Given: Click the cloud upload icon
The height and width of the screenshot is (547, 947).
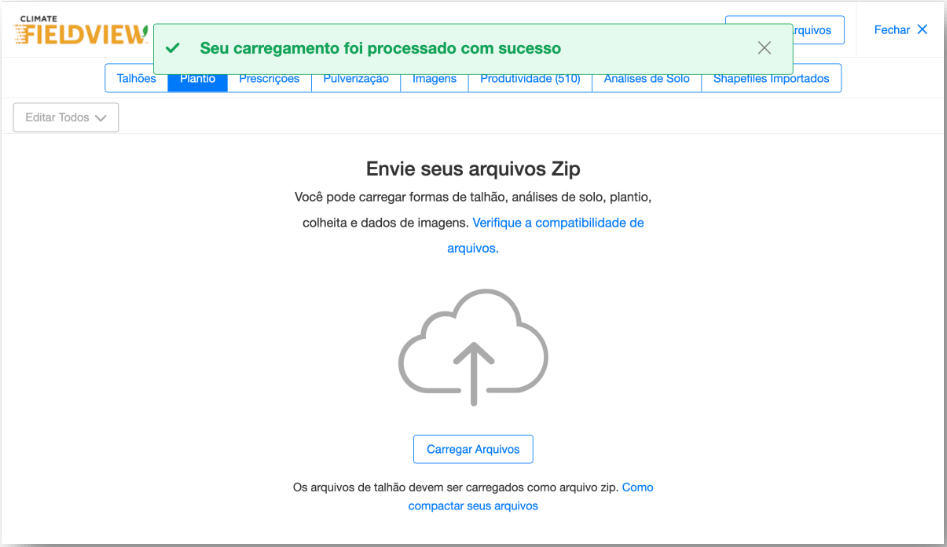Looking at the screenshot, I should (473, 347).
